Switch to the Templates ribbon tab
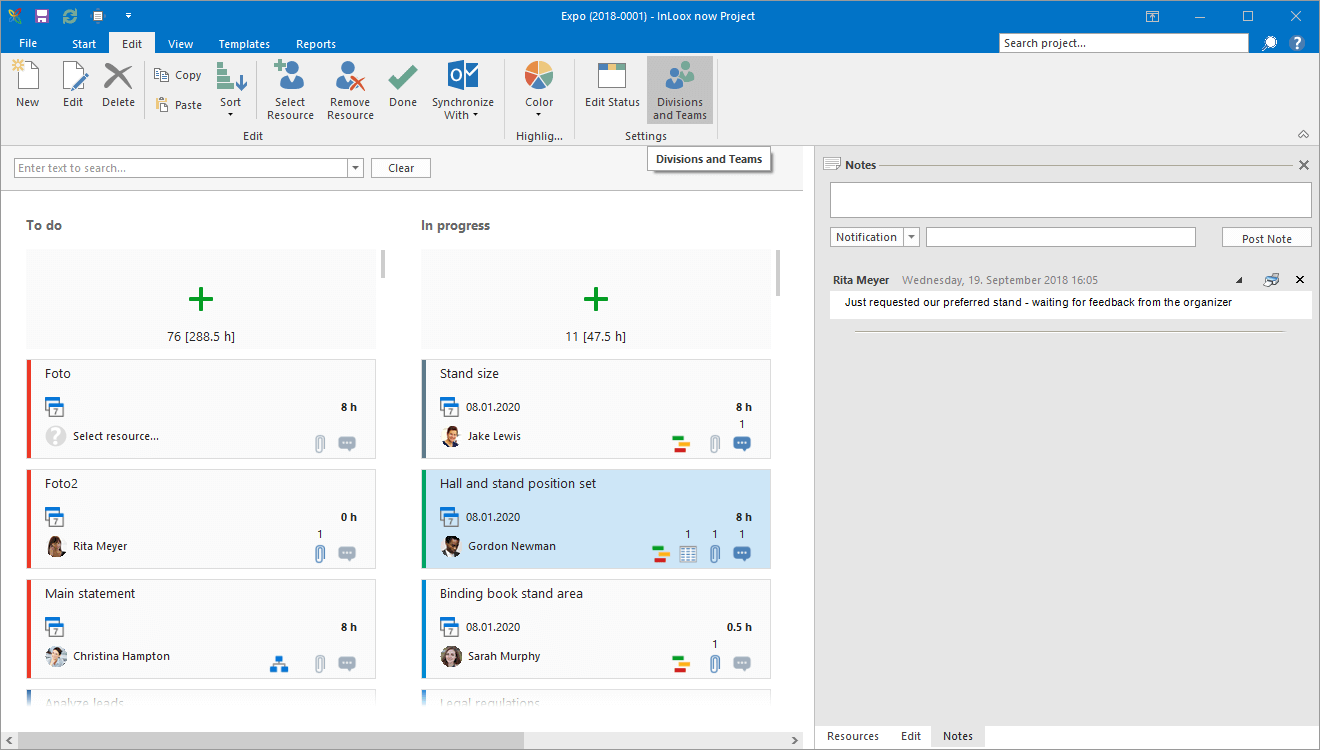 pyautogui.click(x=244, y=44)
